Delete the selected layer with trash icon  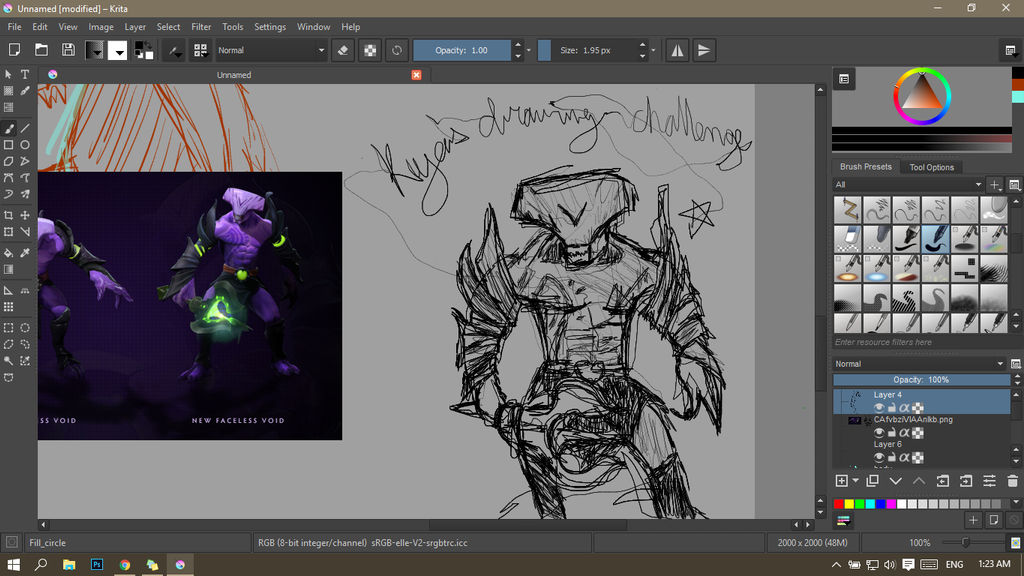point(1012,481)
